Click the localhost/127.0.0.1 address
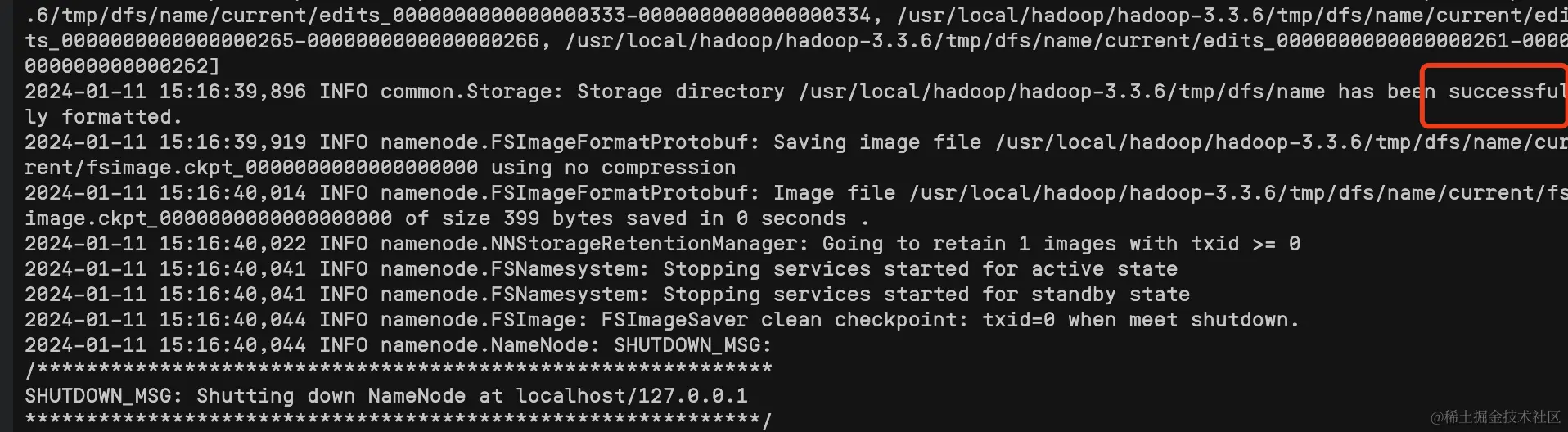Screen dimensions: 1568x432 pos(631,396)
